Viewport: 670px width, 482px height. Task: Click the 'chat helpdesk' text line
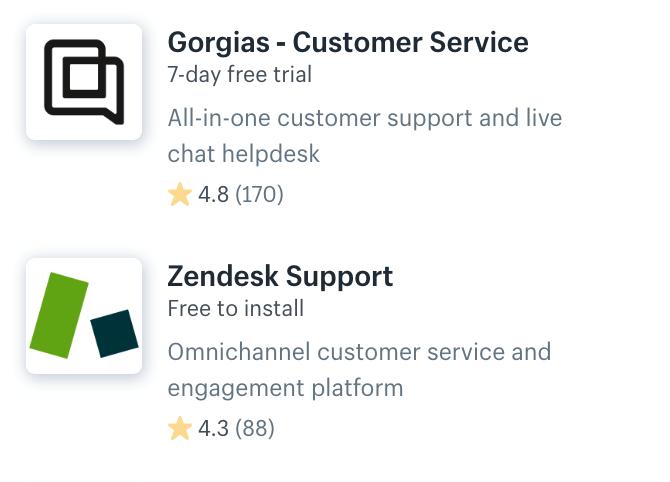point(244,154)
